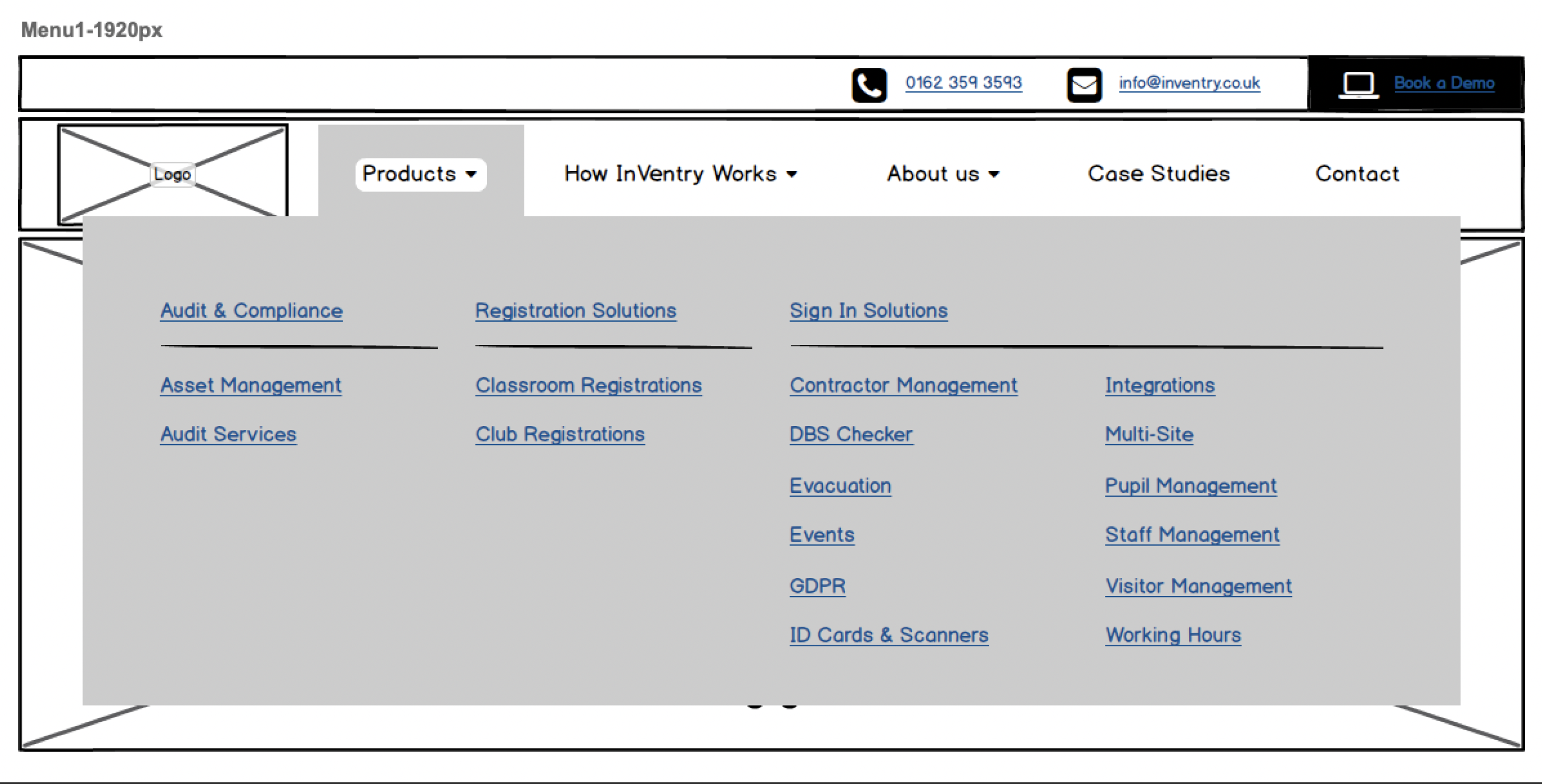Select Classroom Registrations link

(588, 385)
